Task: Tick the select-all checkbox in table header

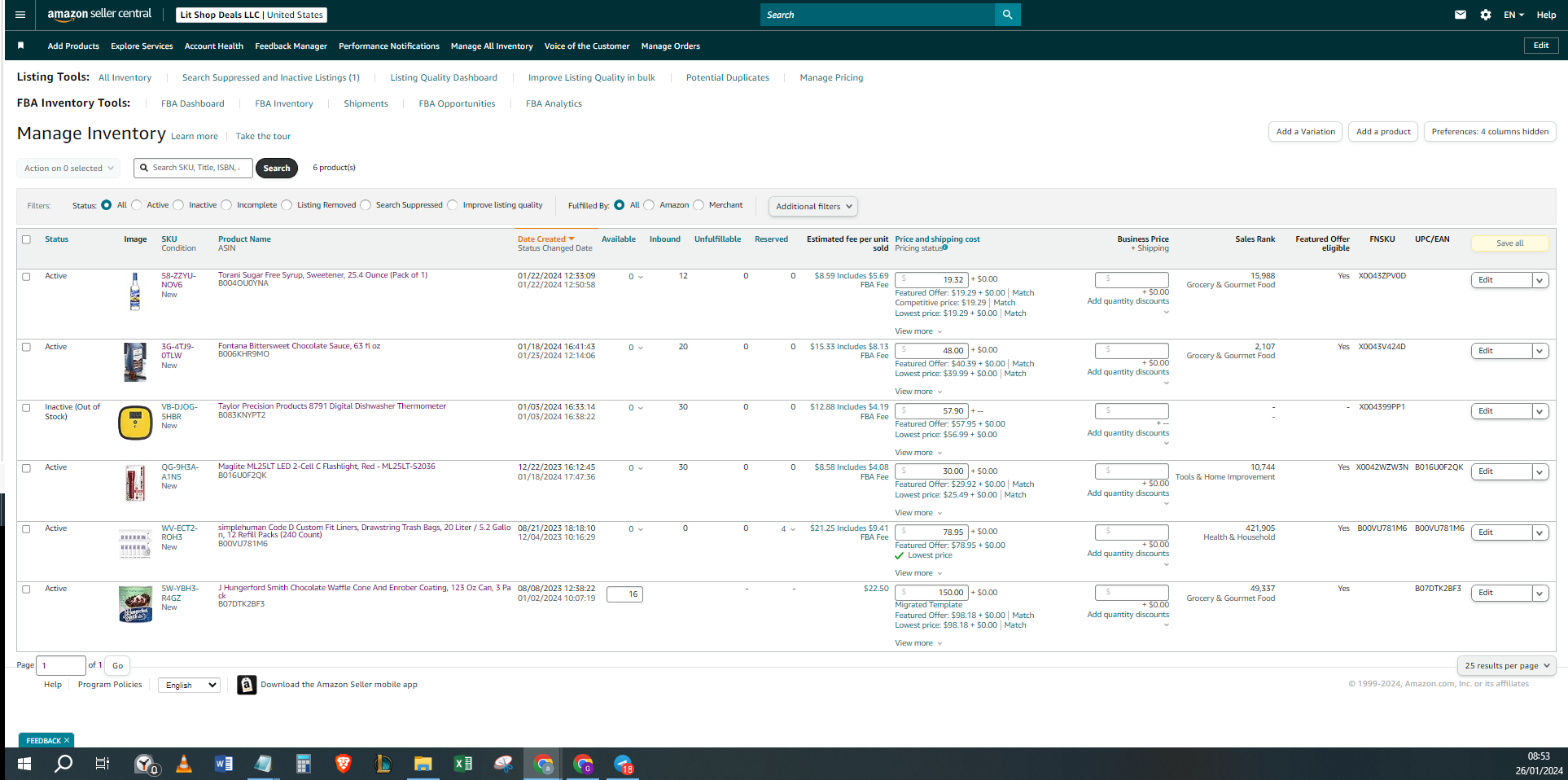Action: (x=26, y=239)
